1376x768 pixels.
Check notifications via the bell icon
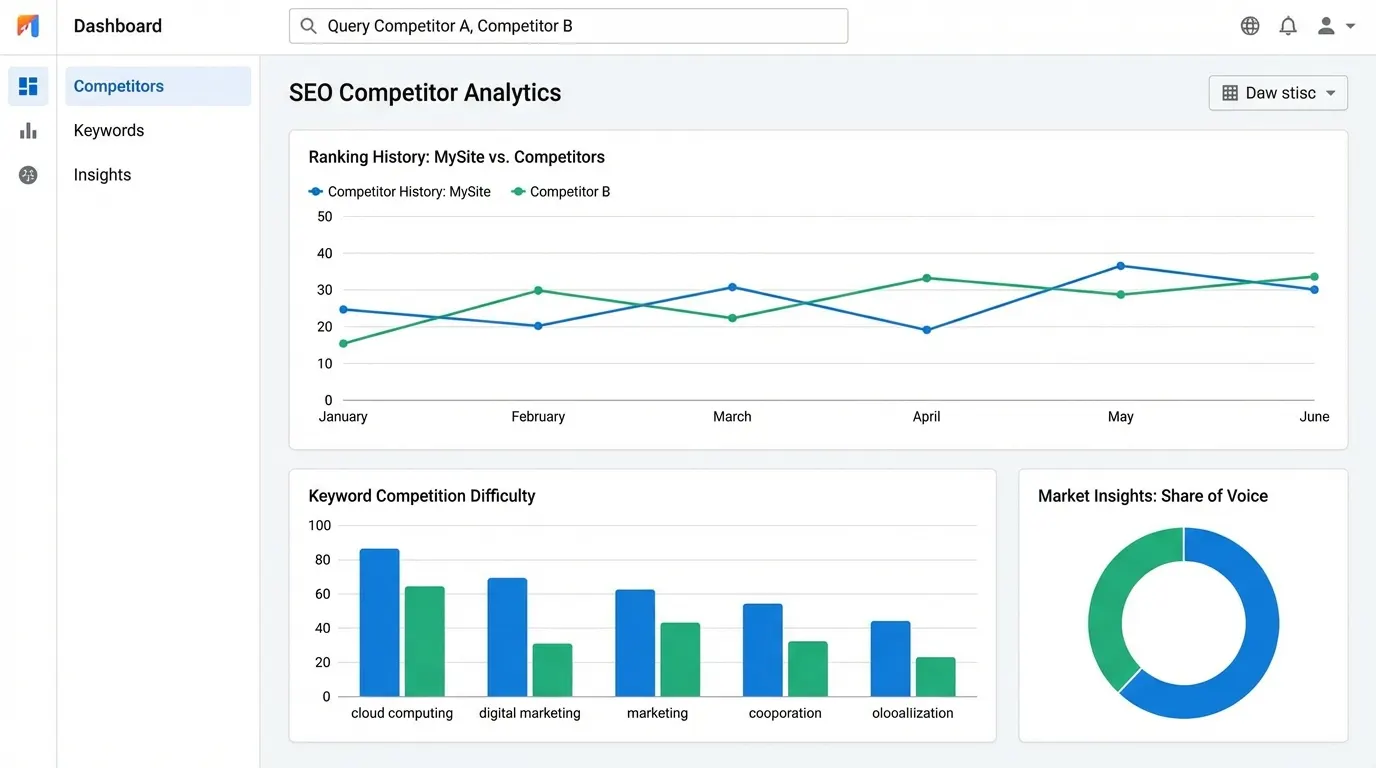(x=1288, y=25)
